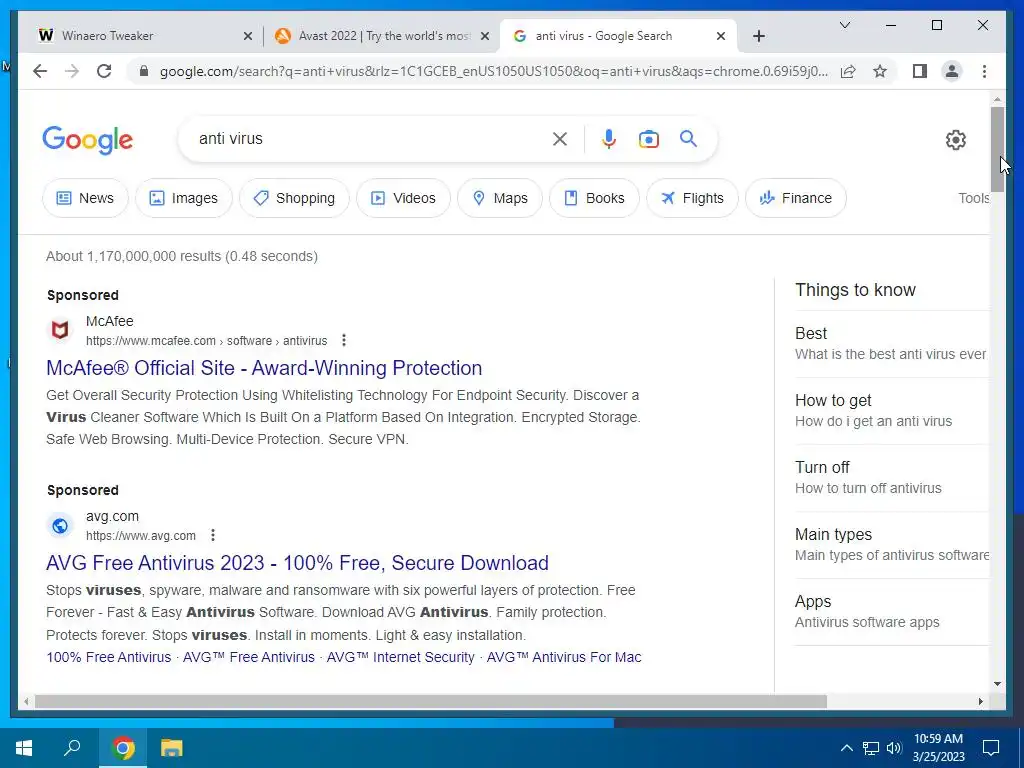Close the Avast 2022 tab

(485, 36)
